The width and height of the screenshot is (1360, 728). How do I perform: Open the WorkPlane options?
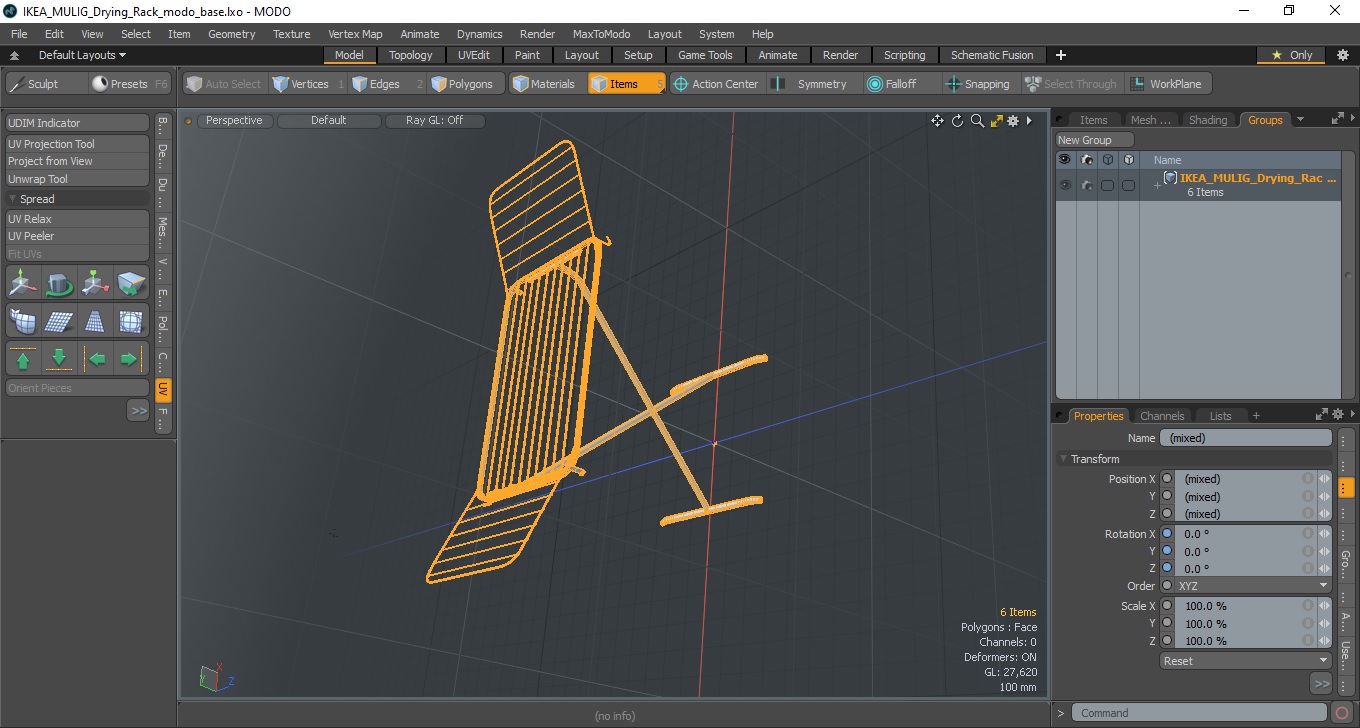(x=1168, y=84)
